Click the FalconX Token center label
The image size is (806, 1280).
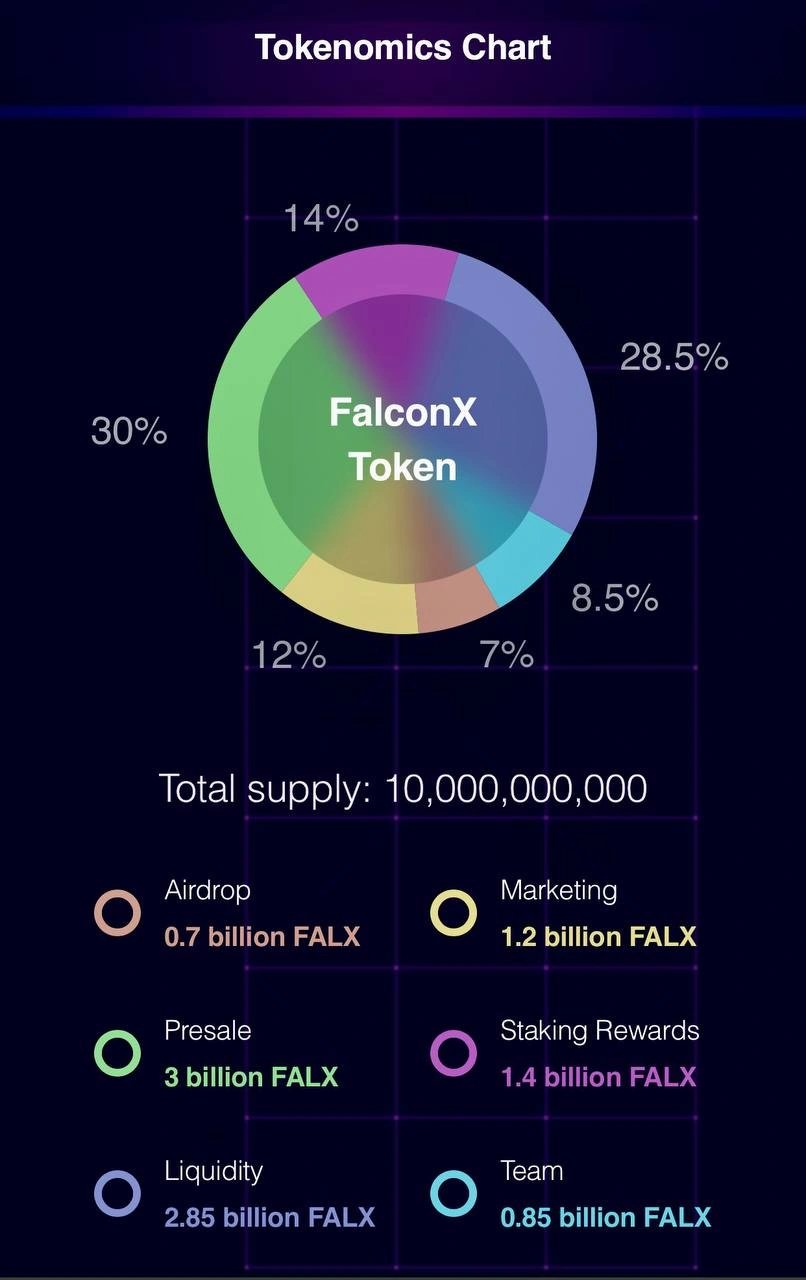pos(403,438)
